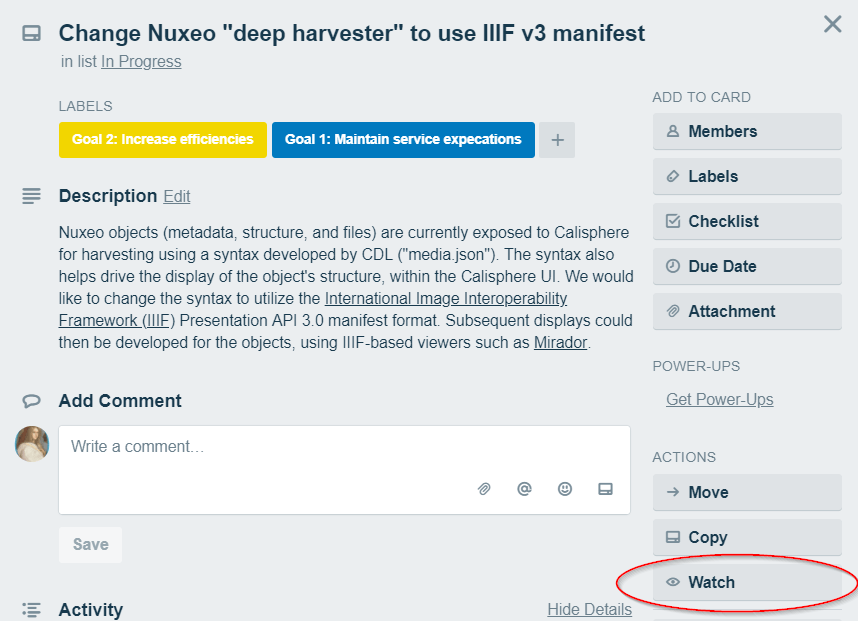
Task: Click the plus button to add label
Action: 557,140
